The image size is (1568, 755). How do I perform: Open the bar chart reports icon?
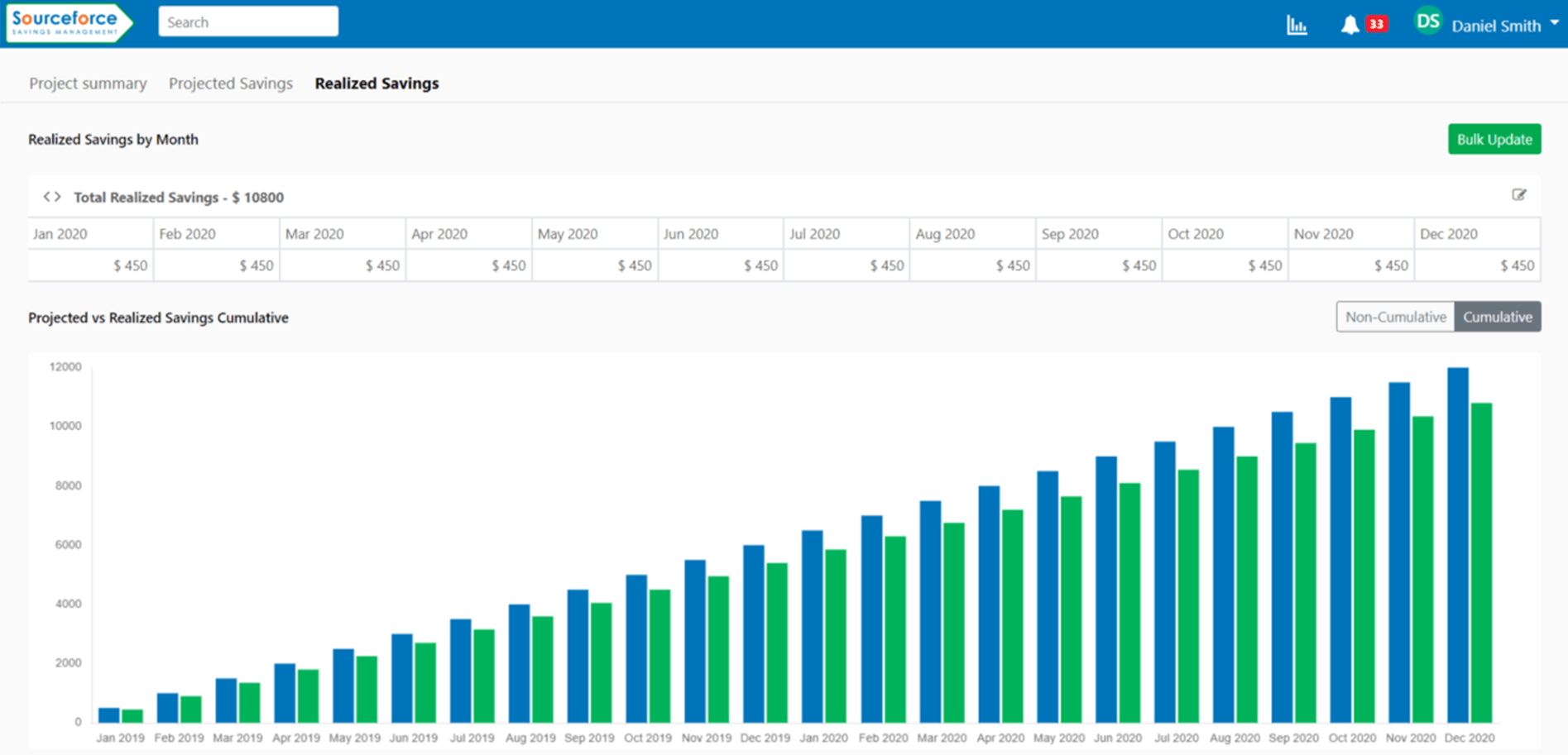click(1297, 26)
